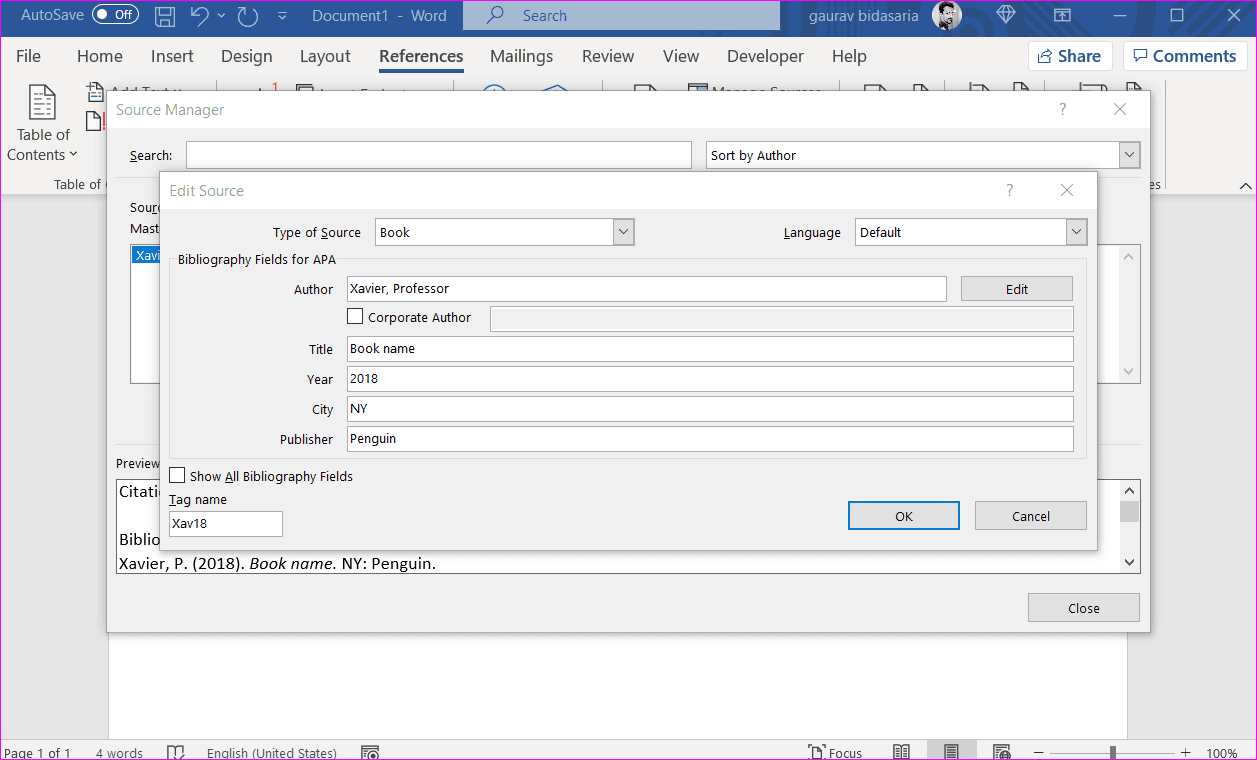
Task: Switch to the Home tab
Action: (100, 56)
